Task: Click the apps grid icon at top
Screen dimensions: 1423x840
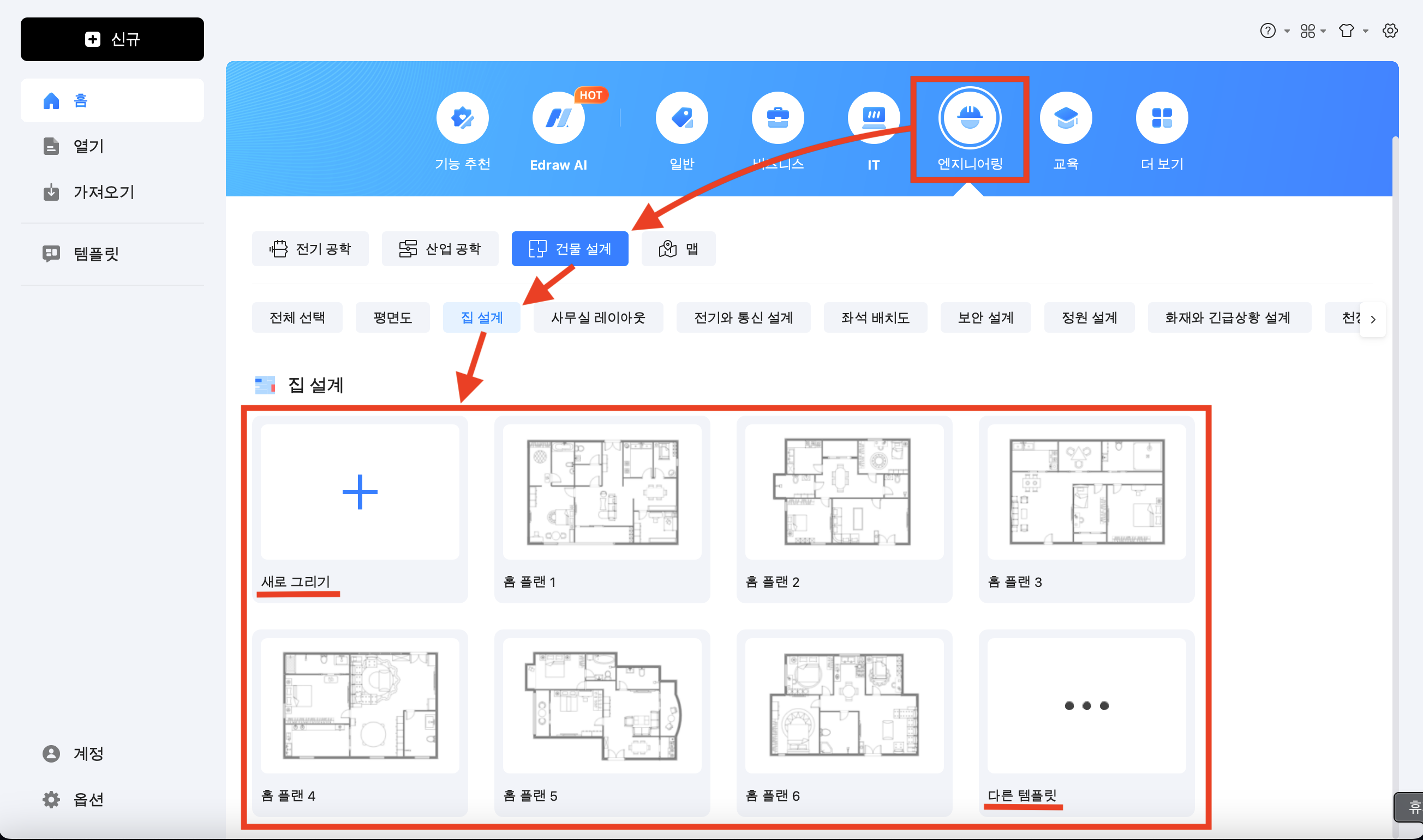Action: point(1307,31)
